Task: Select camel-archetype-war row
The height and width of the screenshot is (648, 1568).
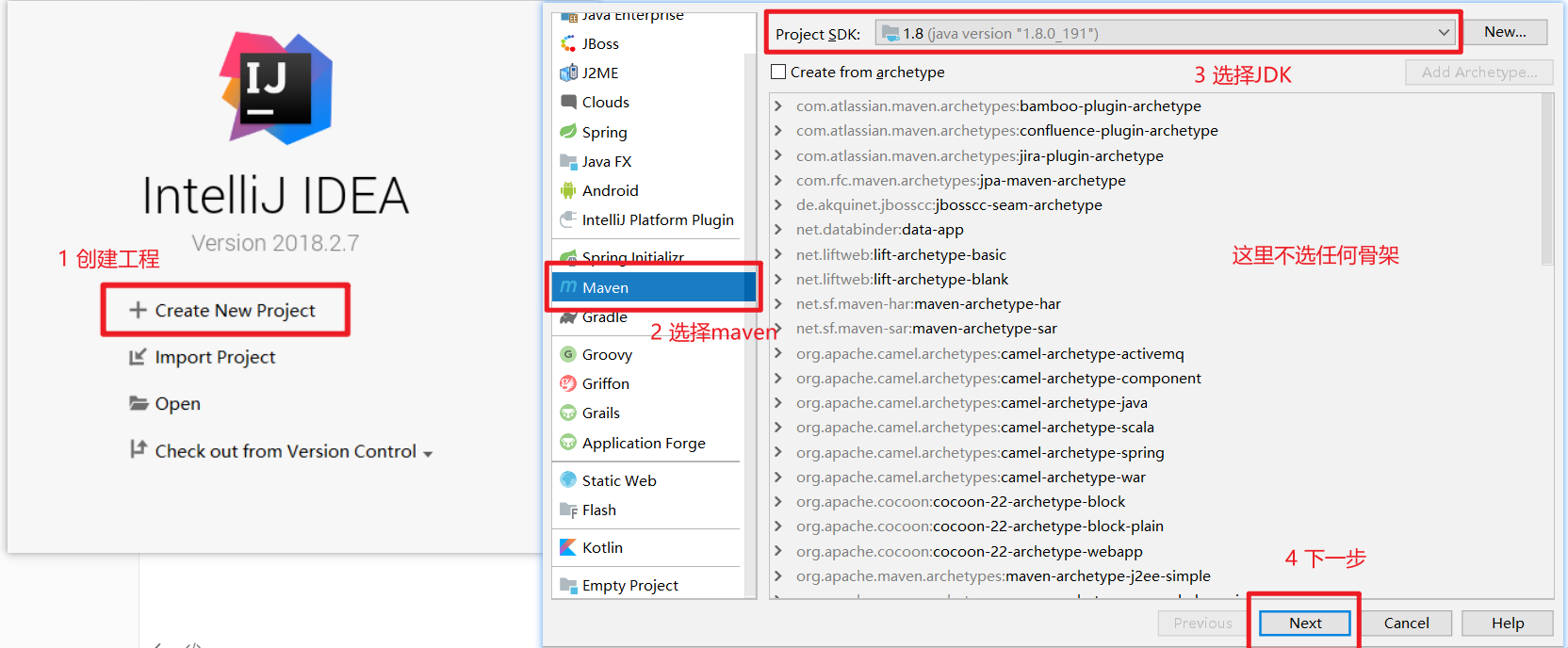Action: [1155, 477]
